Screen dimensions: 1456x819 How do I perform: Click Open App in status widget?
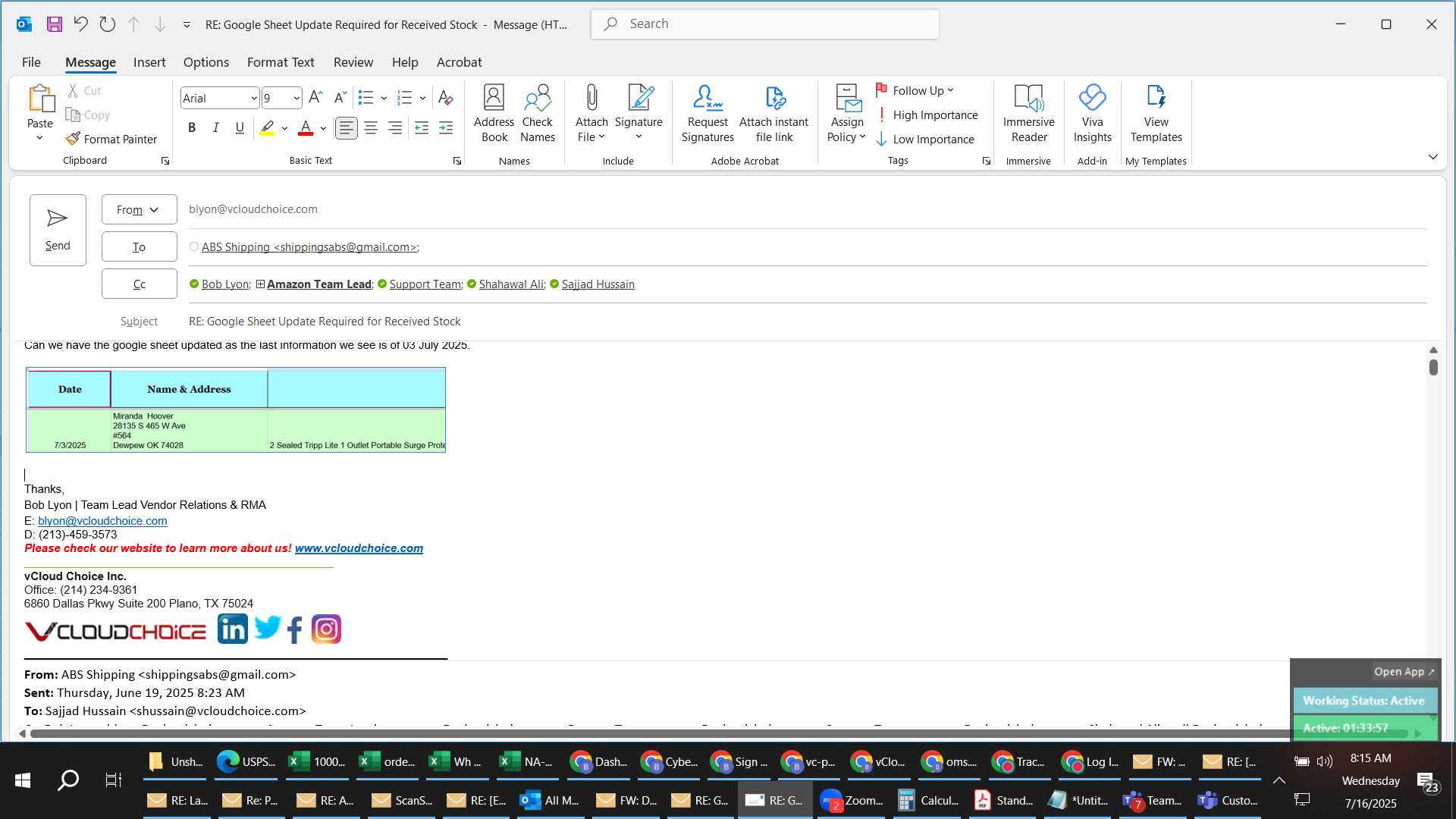[1404, 672]
